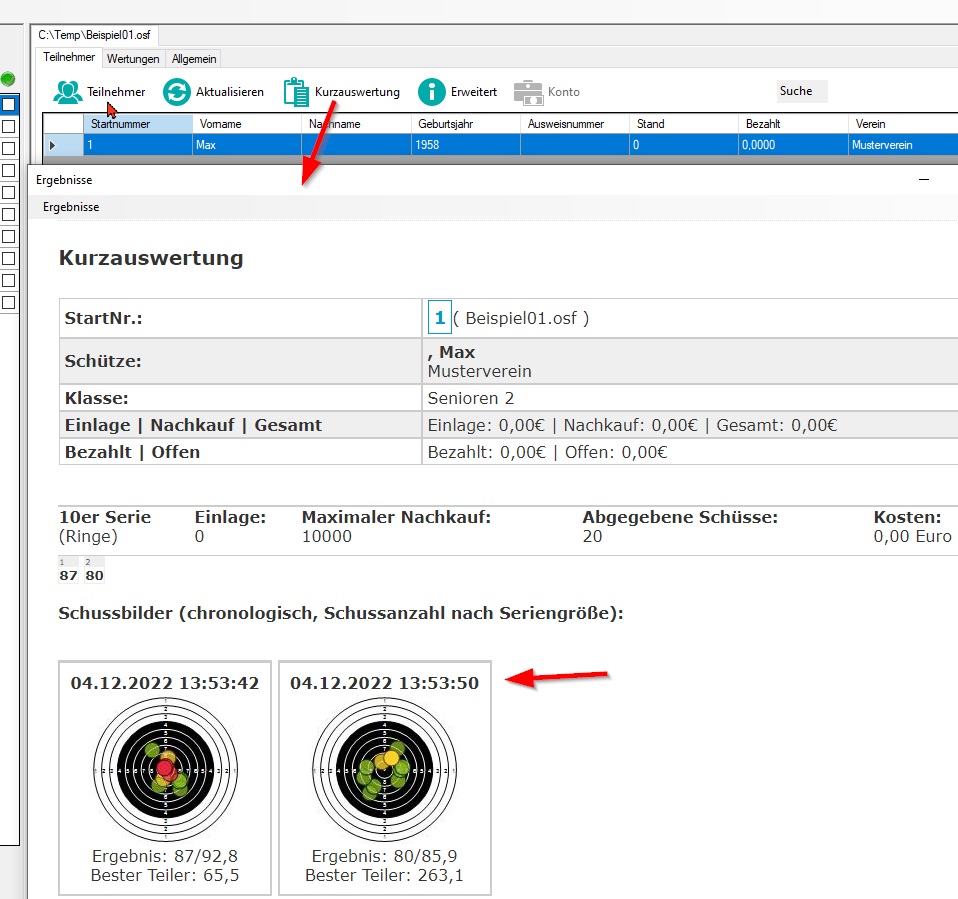Check the second checkbox in the left column
This screenshot has width=958, height=899.
coord(8,126)
